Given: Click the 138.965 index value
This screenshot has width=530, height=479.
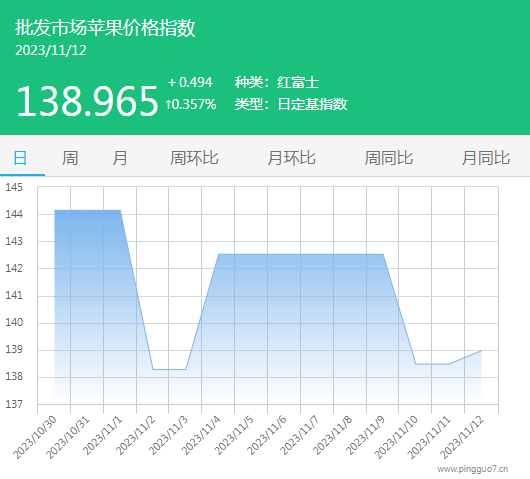Looking at the screenshot, I should 87,101.
